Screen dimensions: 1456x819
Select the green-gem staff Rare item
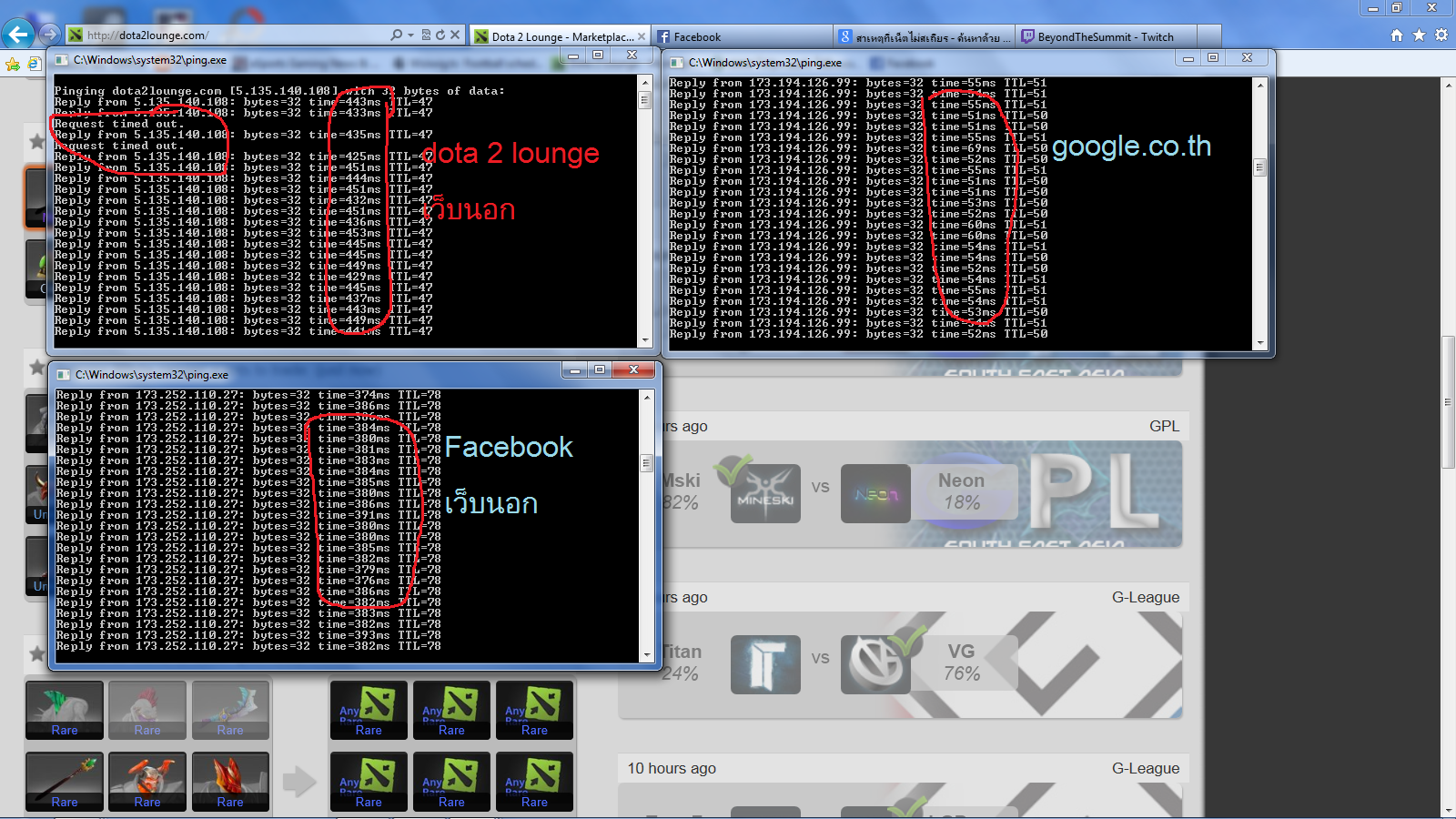tap(65, 782)
